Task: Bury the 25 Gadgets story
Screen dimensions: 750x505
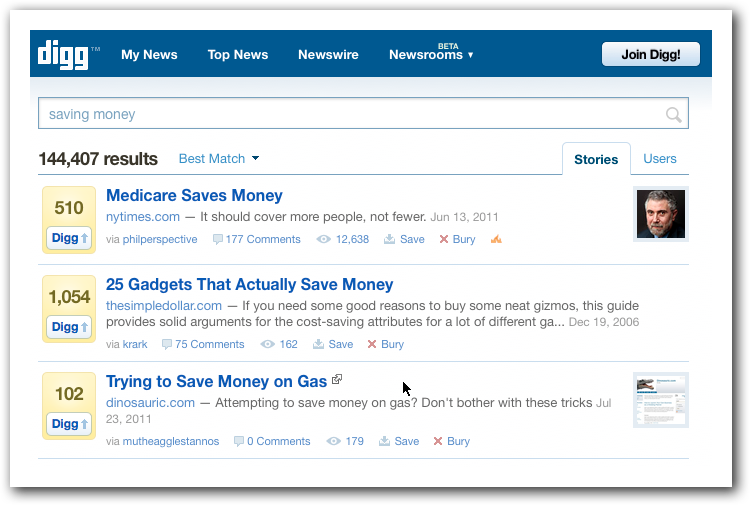Action: coord(386,344)
